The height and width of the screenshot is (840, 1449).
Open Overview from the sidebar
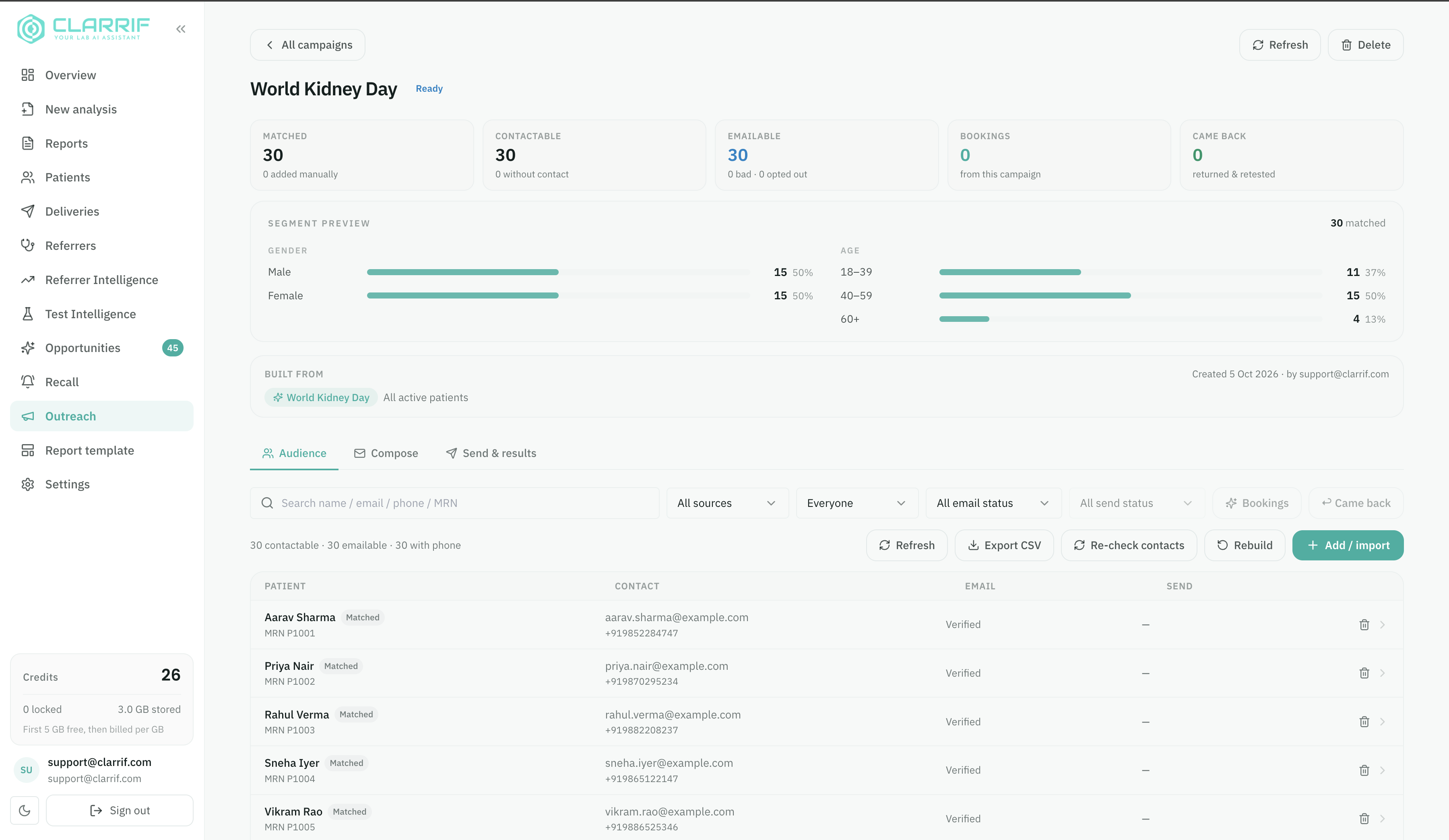click(102, 75)
